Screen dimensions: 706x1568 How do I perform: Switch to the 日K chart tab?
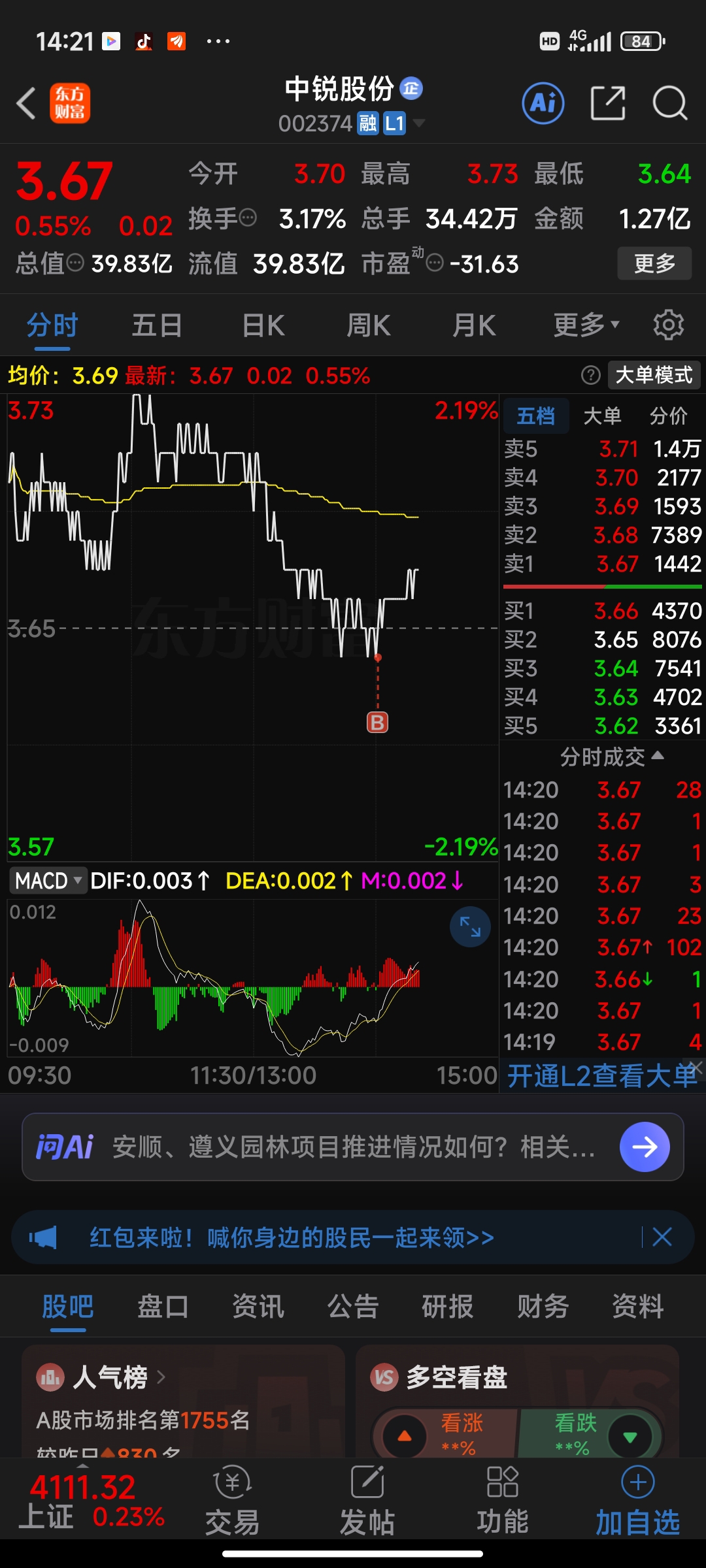tap(263, 325)
